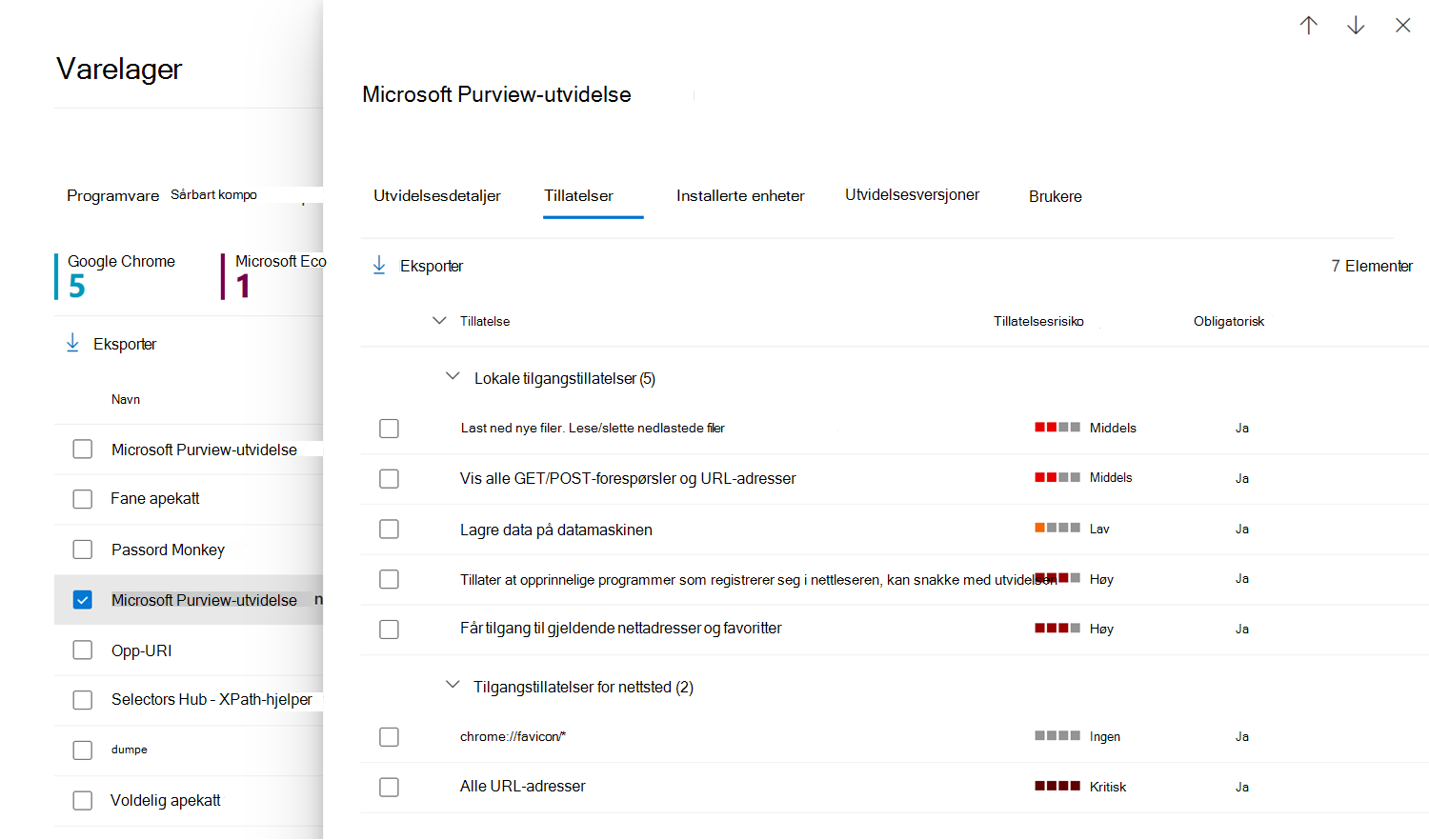Click the 'Får tilgang til gjeldende nettadresser og favoritter' text
The width and height of the screenshot is (1429, 840).
point(621,629)
